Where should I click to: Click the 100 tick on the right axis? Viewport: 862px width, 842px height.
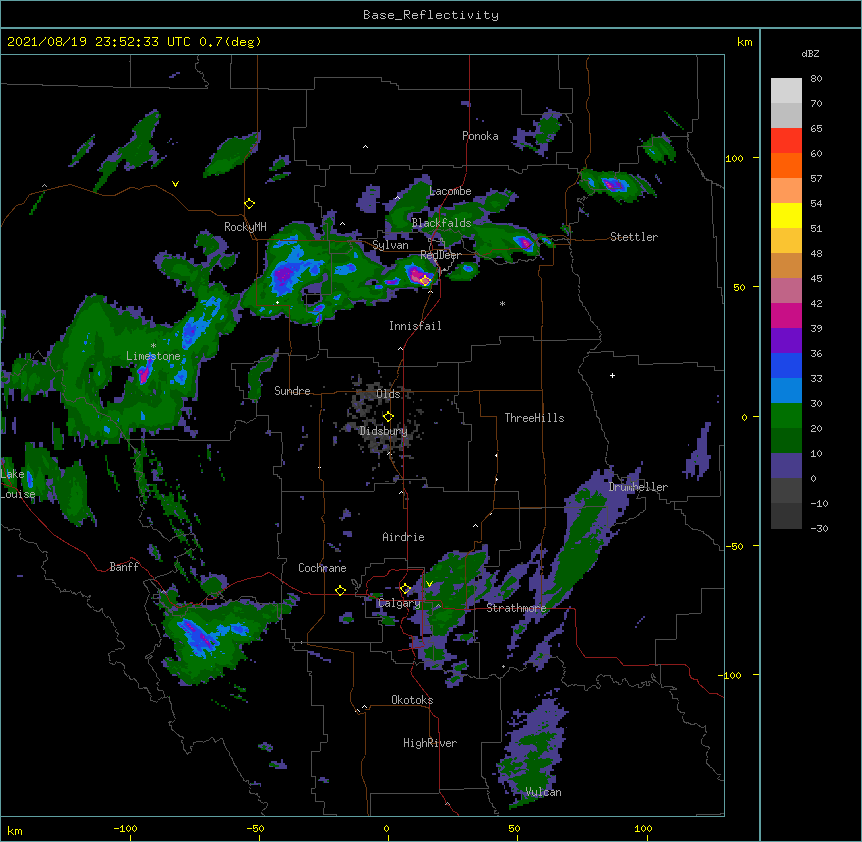point(734,158)
